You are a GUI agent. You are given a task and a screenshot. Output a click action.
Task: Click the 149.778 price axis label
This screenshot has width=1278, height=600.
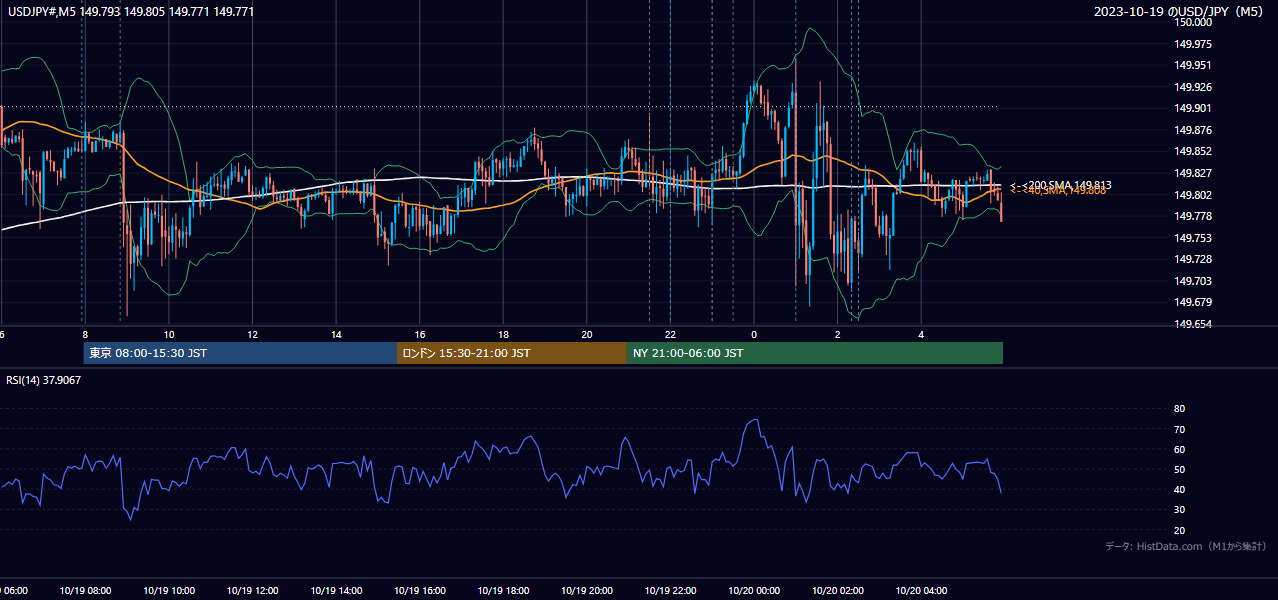point(1193,216)
